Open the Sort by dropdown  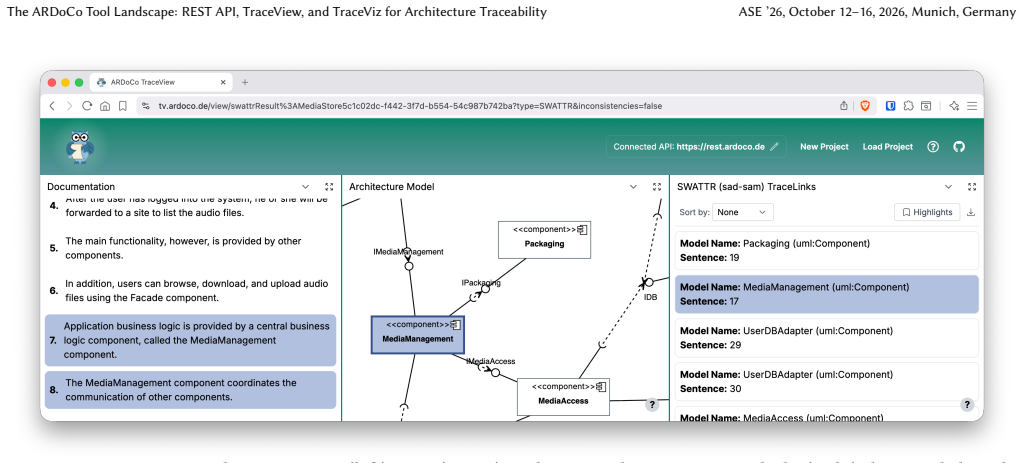pos(743,212)
